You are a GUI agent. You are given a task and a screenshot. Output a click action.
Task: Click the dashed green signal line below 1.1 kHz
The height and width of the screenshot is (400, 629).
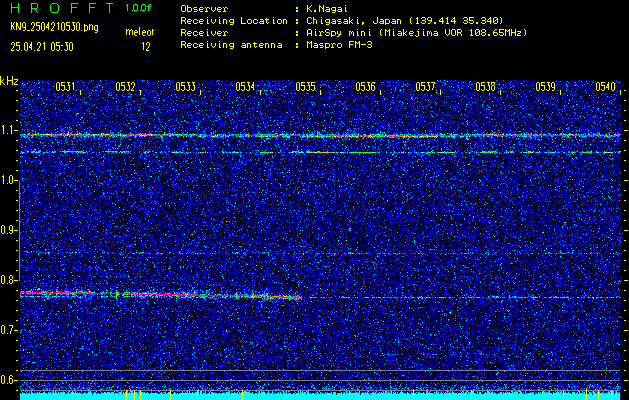pos(320,152)
